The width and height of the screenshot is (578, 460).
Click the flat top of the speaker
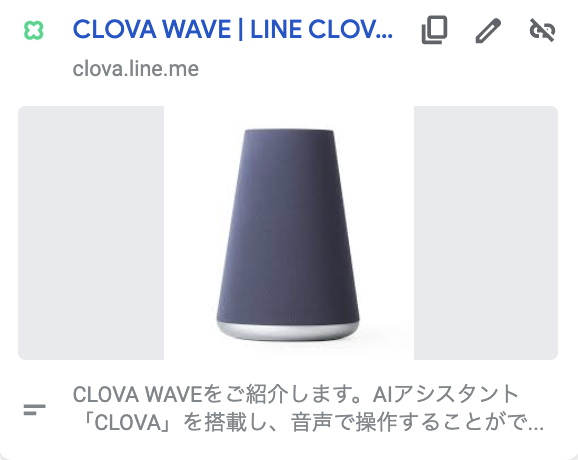click(289, 131)
